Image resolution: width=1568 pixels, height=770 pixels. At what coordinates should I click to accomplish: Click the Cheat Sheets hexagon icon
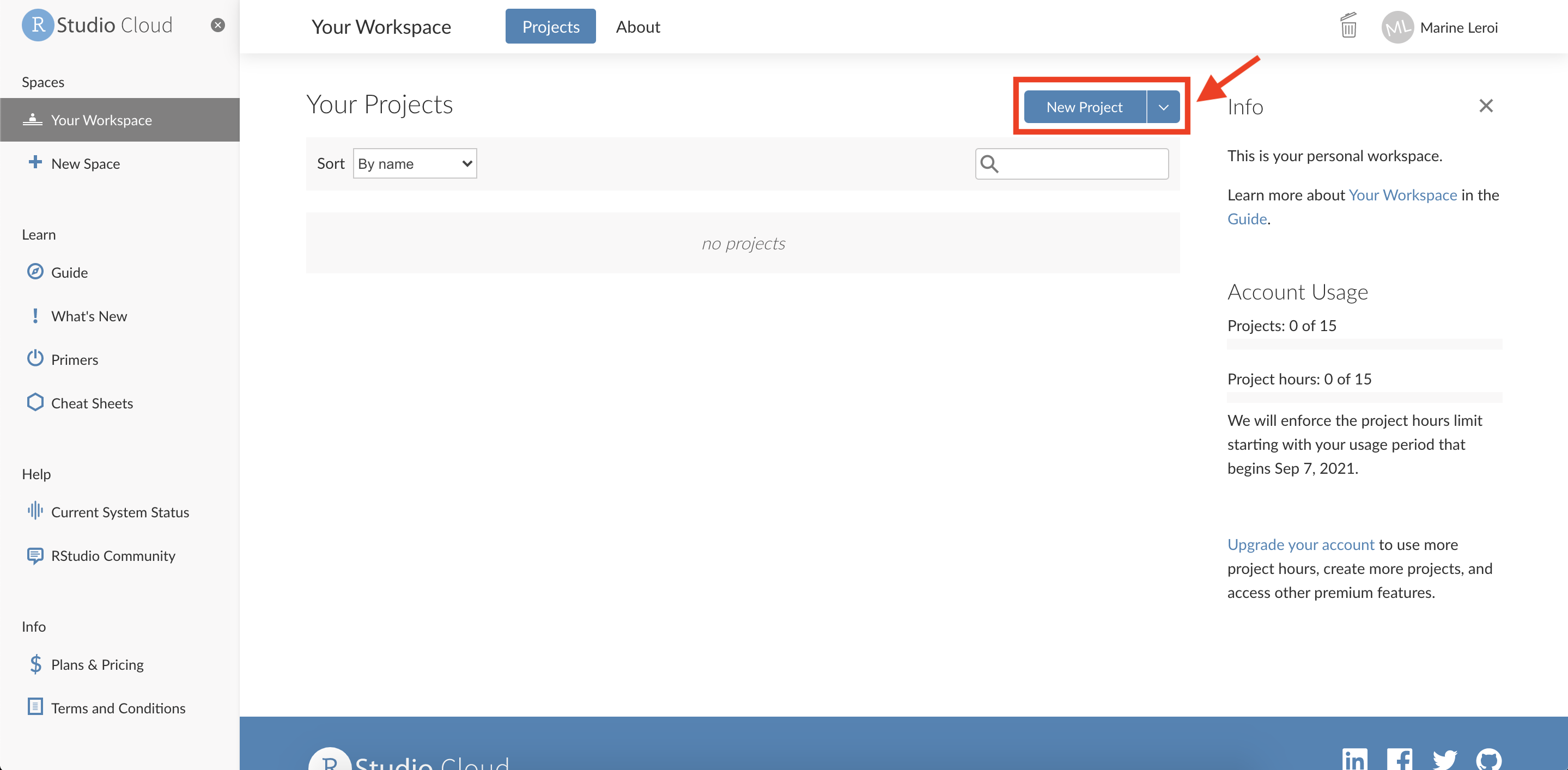click(x=35, y=402)
